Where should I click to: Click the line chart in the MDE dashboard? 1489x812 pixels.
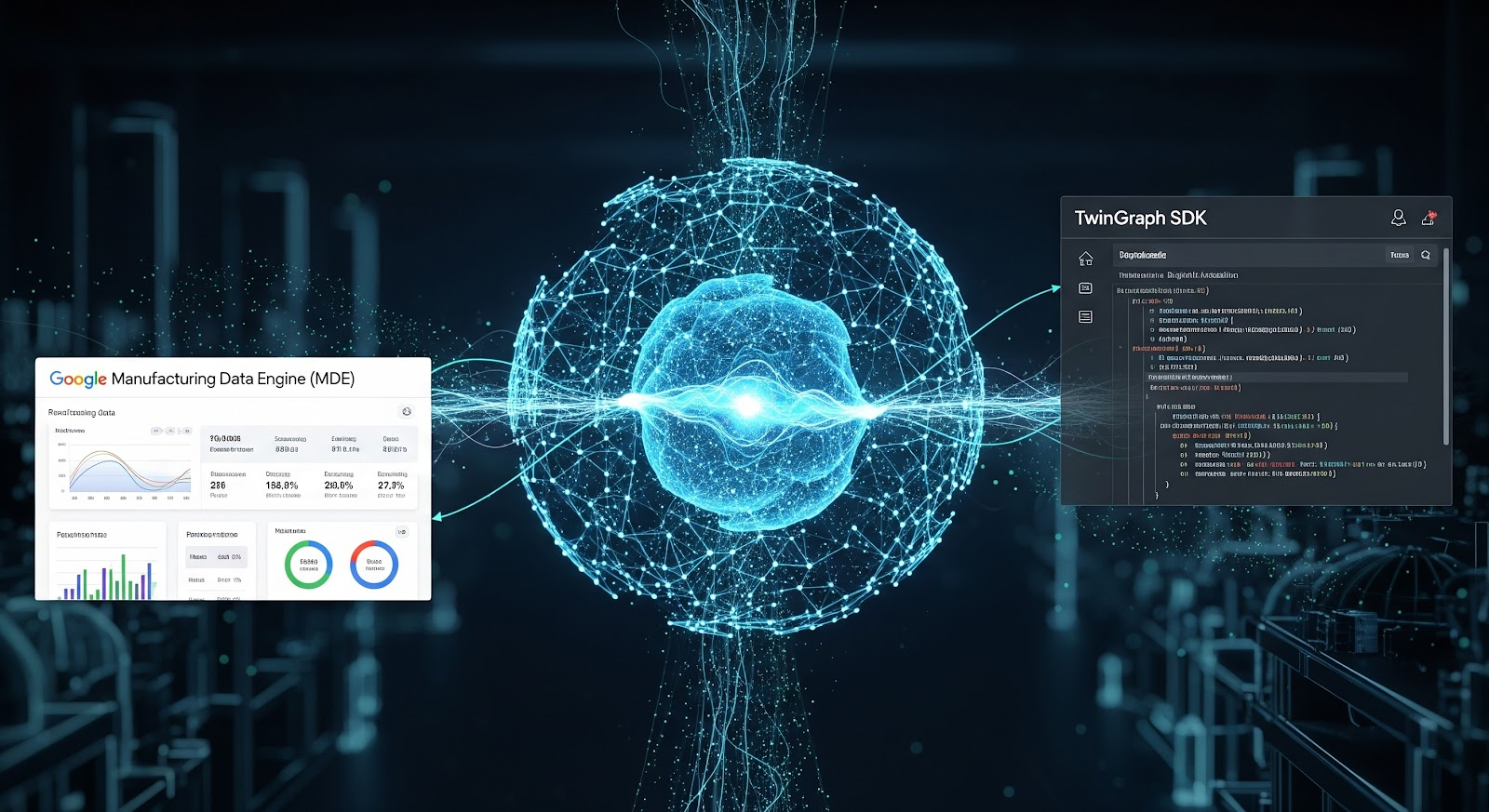point(123,470)
